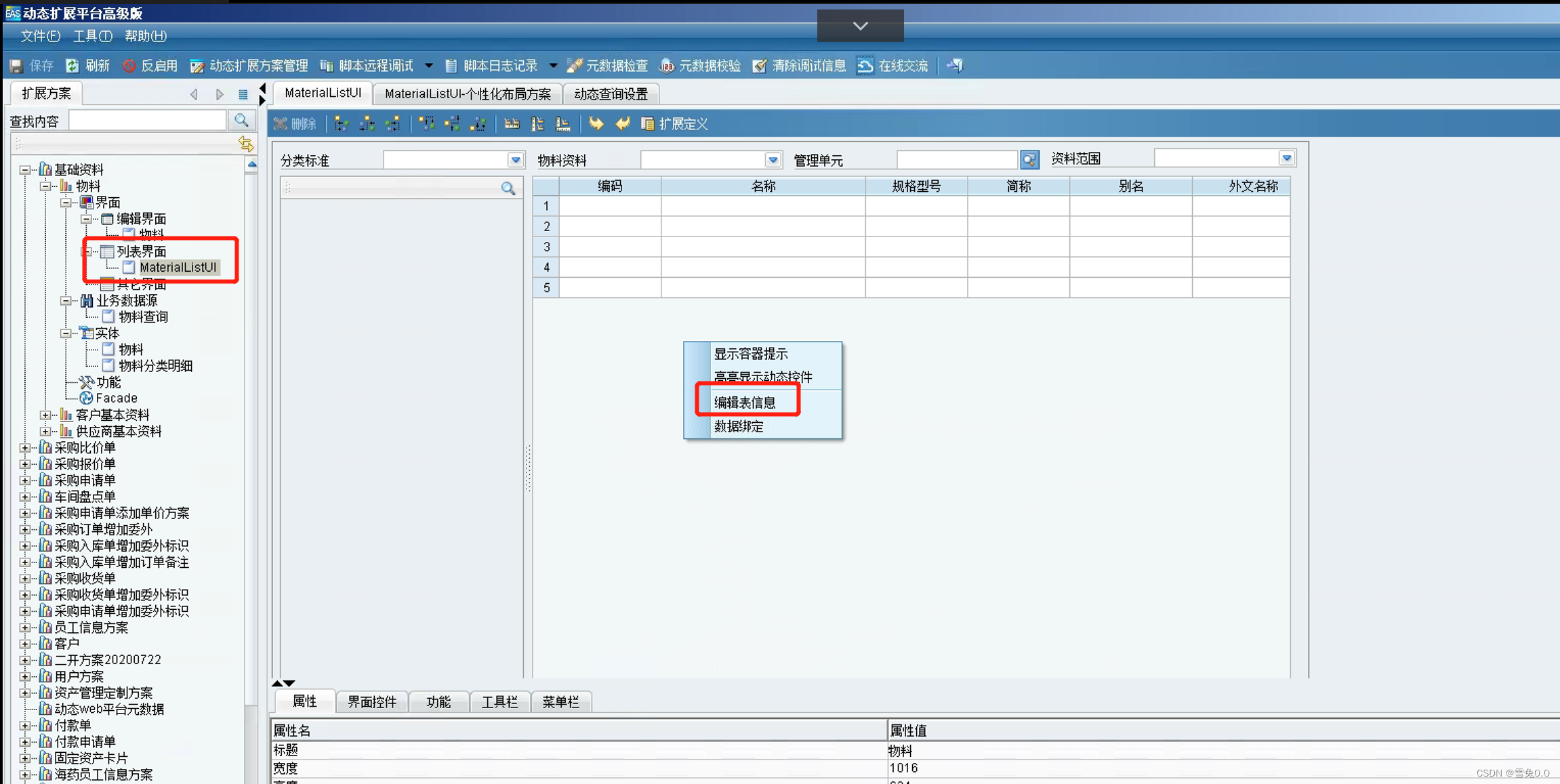
Task: Click the 查找内容 search input field
Action: (148, 121)
